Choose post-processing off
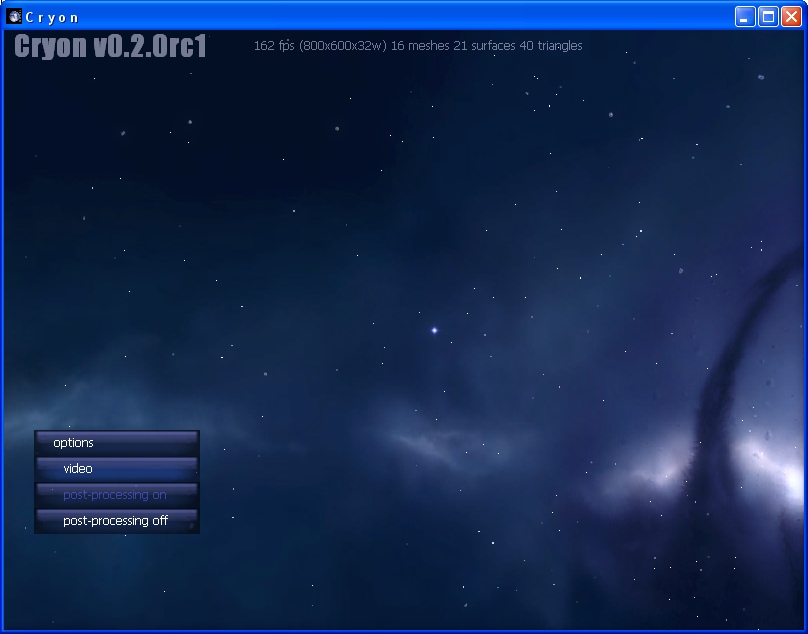 [x=117, y=521]
